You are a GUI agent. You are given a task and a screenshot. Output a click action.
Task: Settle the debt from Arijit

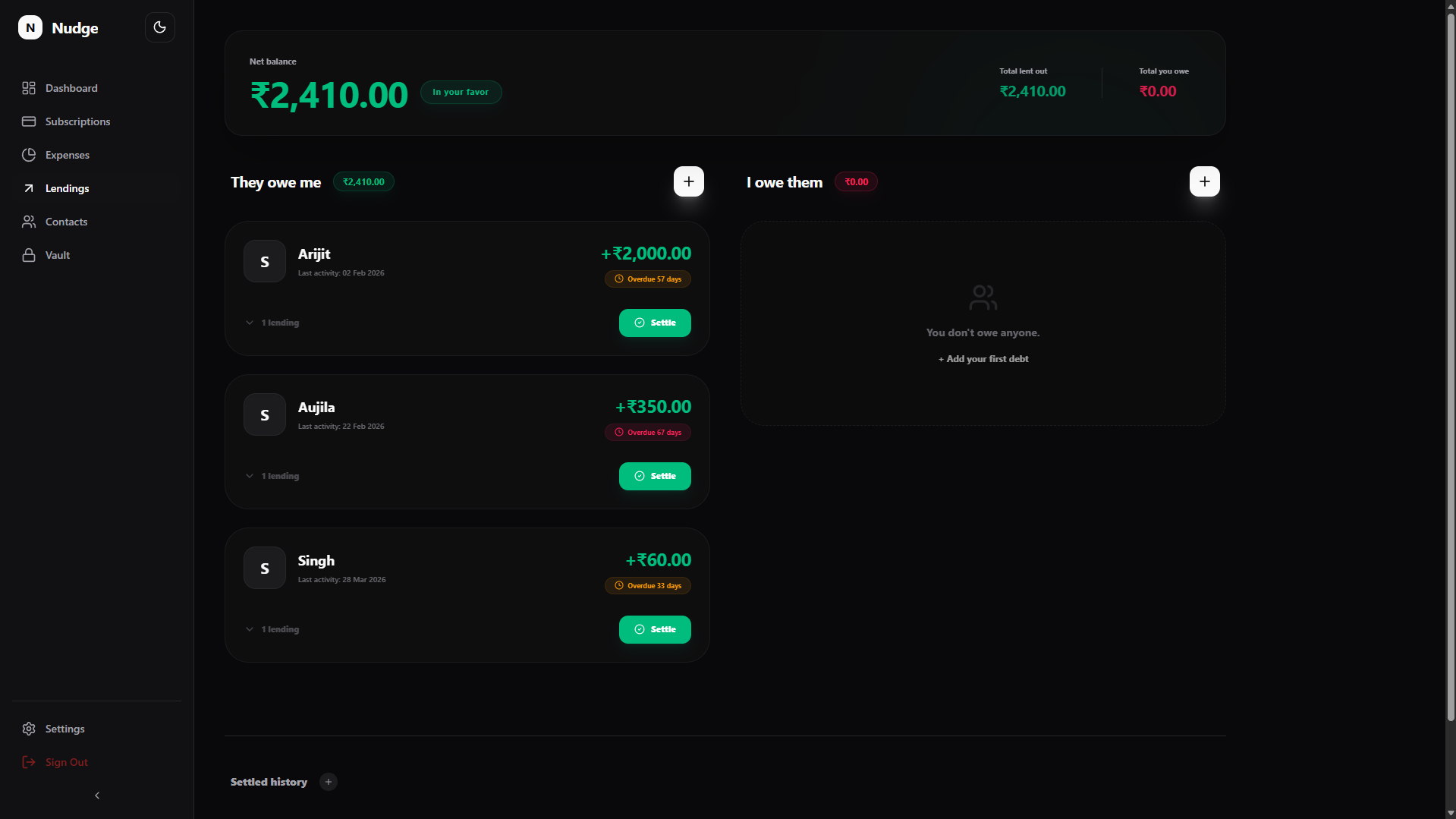click(x=654, y=322)
